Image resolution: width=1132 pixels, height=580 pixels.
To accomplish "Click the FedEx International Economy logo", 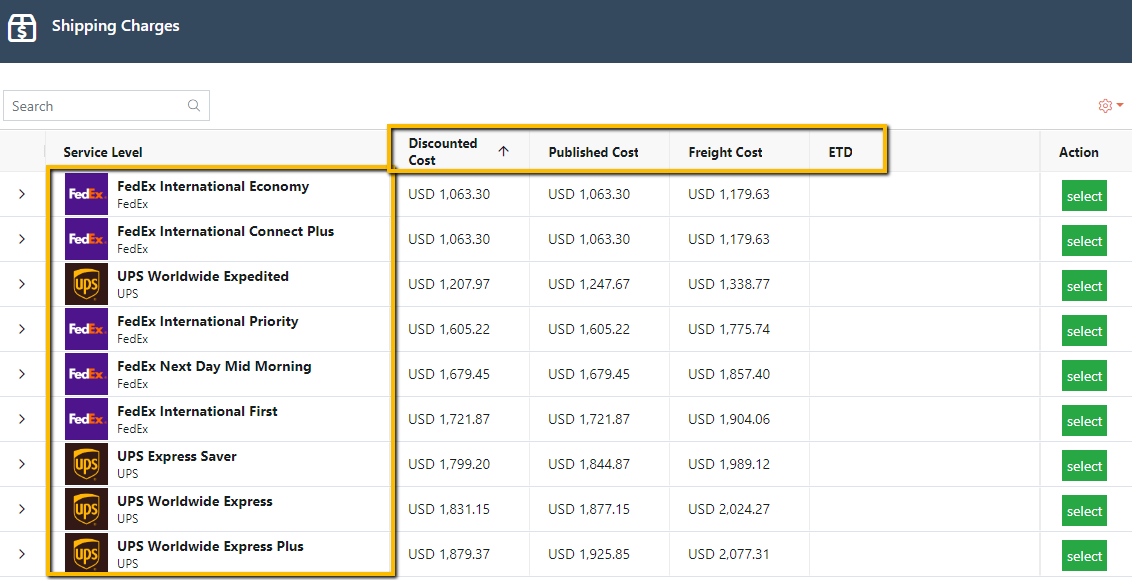I will [87, 194].
